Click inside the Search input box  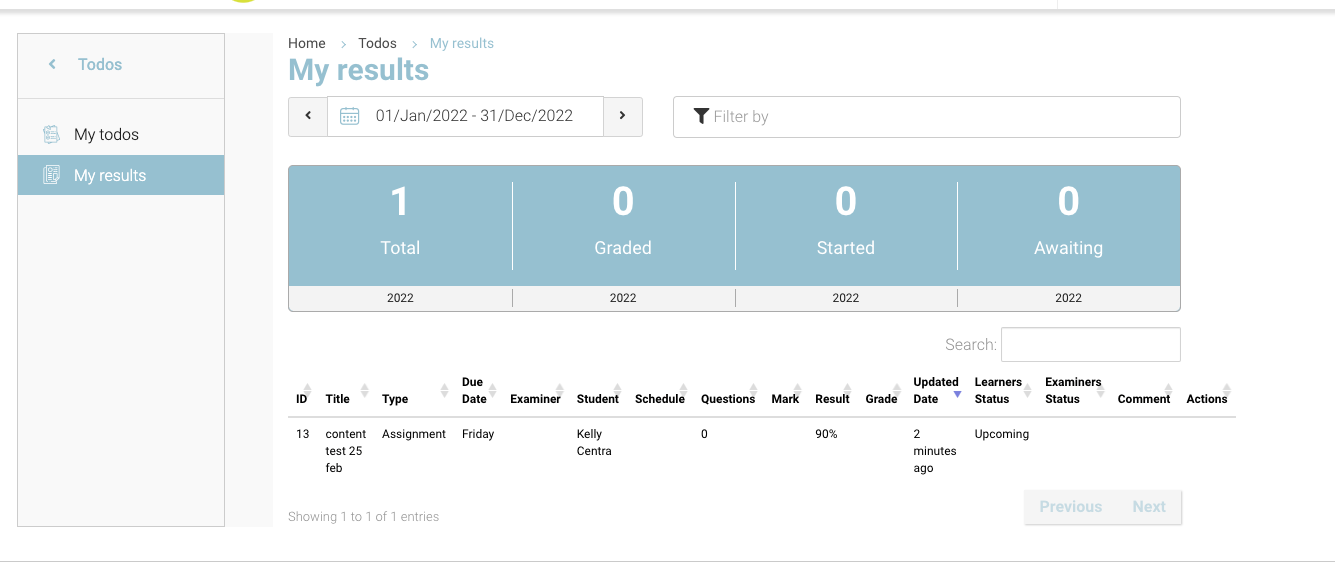(x=1090, y=344)
